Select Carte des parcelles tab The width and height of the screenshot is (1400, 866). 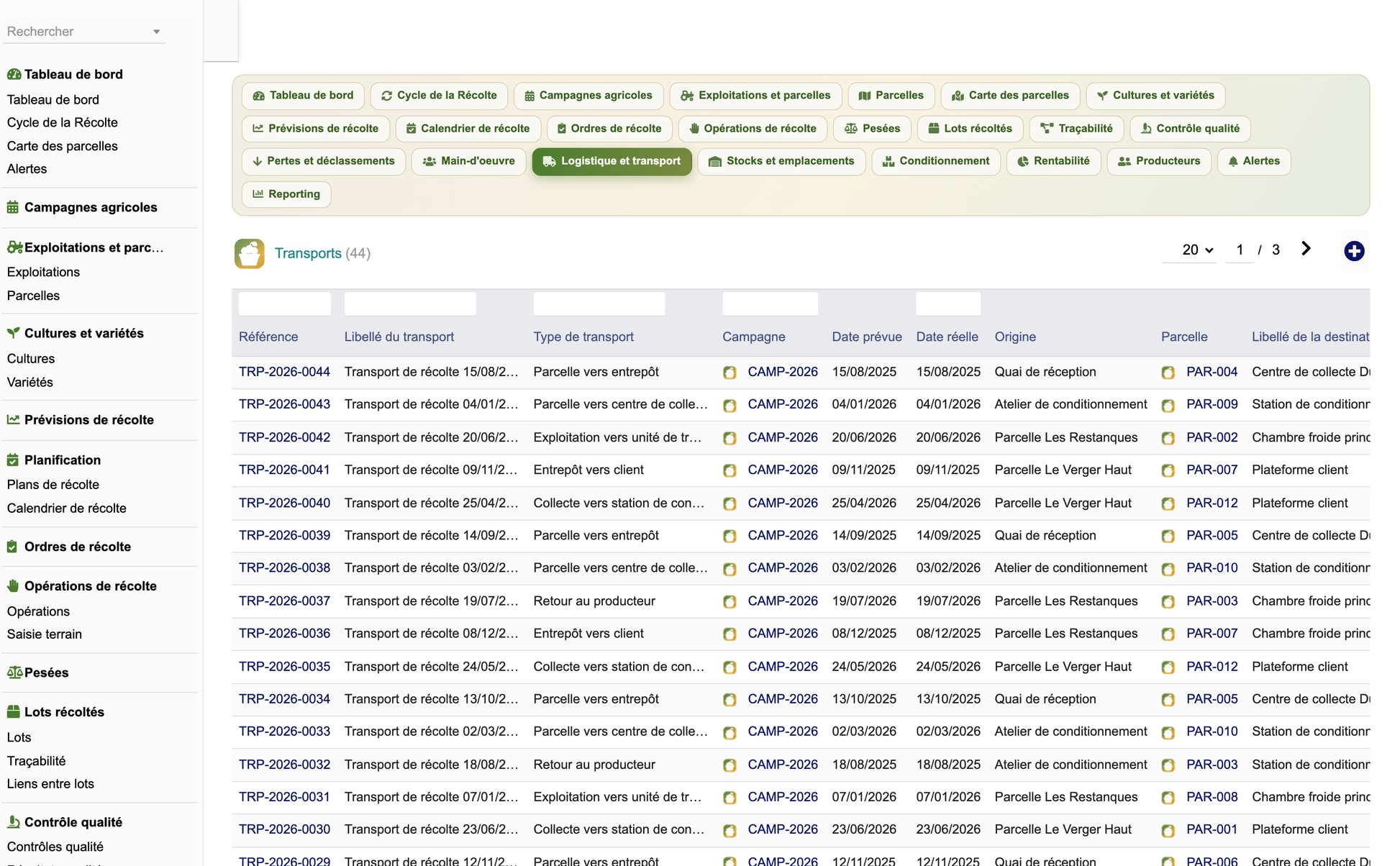point(1010,96)
